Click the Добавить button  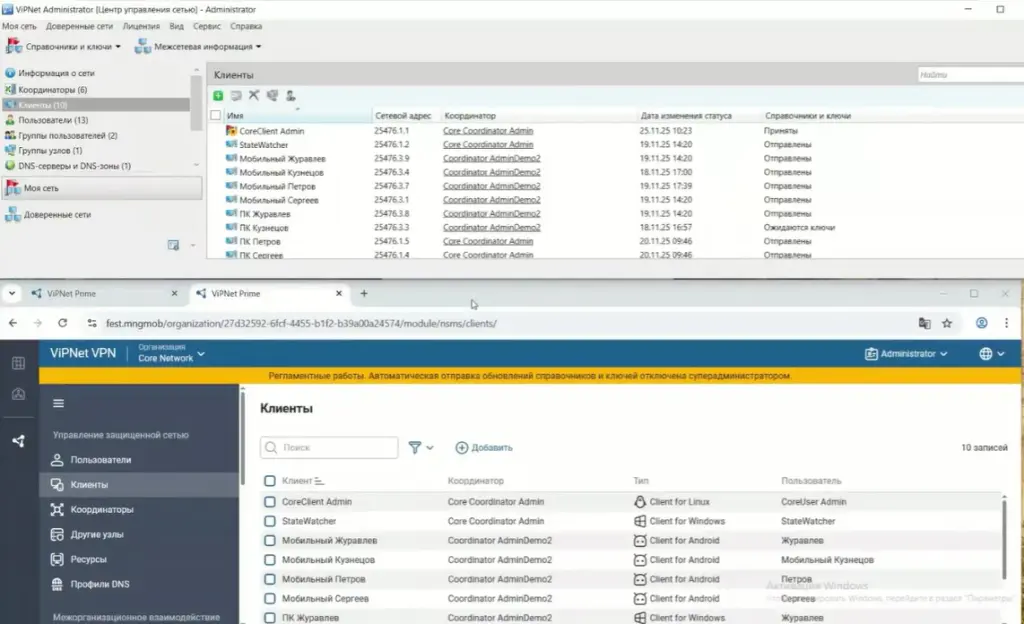coord(484,448)
